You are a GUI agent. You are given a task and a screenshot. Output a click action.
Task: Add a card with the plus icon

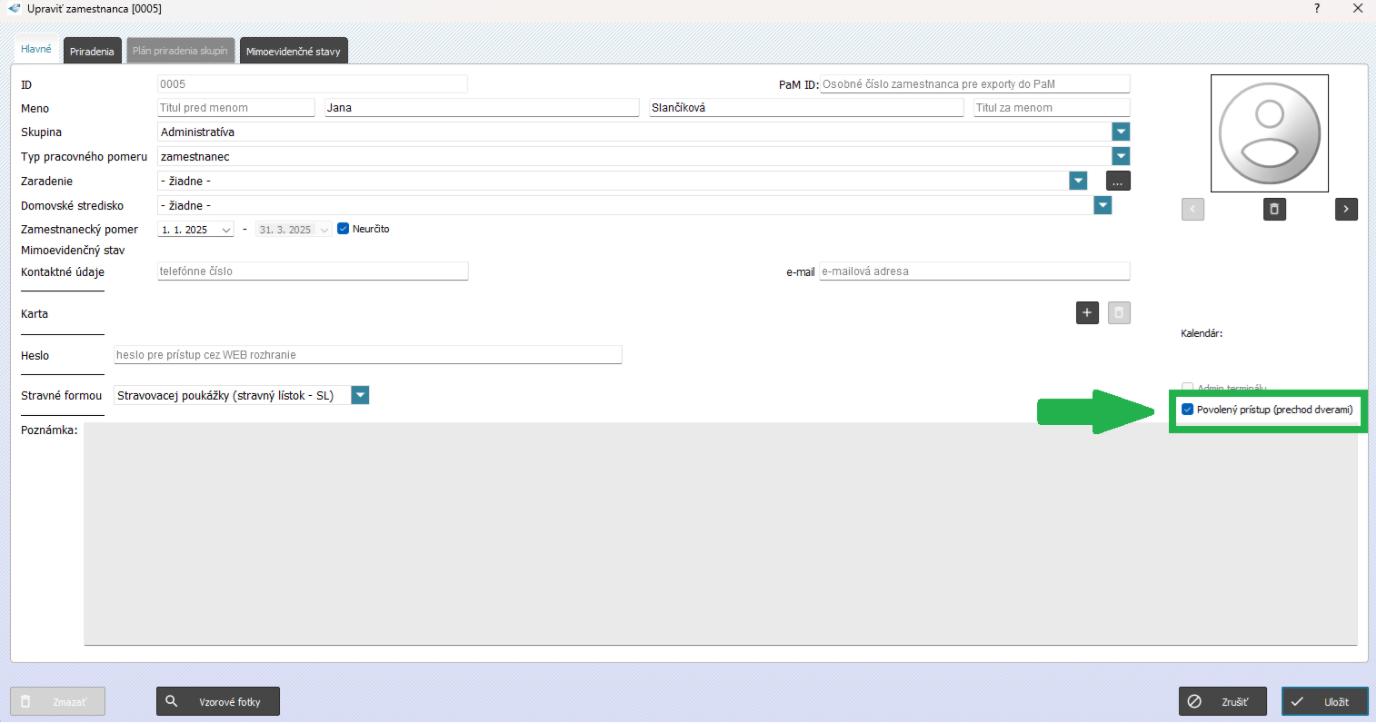(x=1087, y=313)
